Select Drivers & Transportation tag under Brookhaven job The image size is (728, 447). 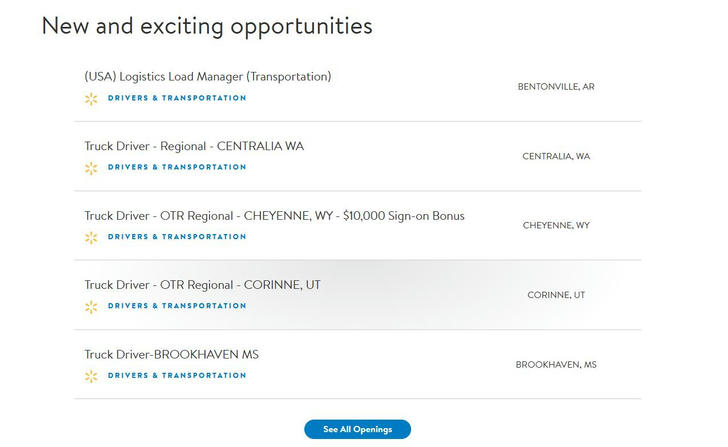click(x=177, y=376)
